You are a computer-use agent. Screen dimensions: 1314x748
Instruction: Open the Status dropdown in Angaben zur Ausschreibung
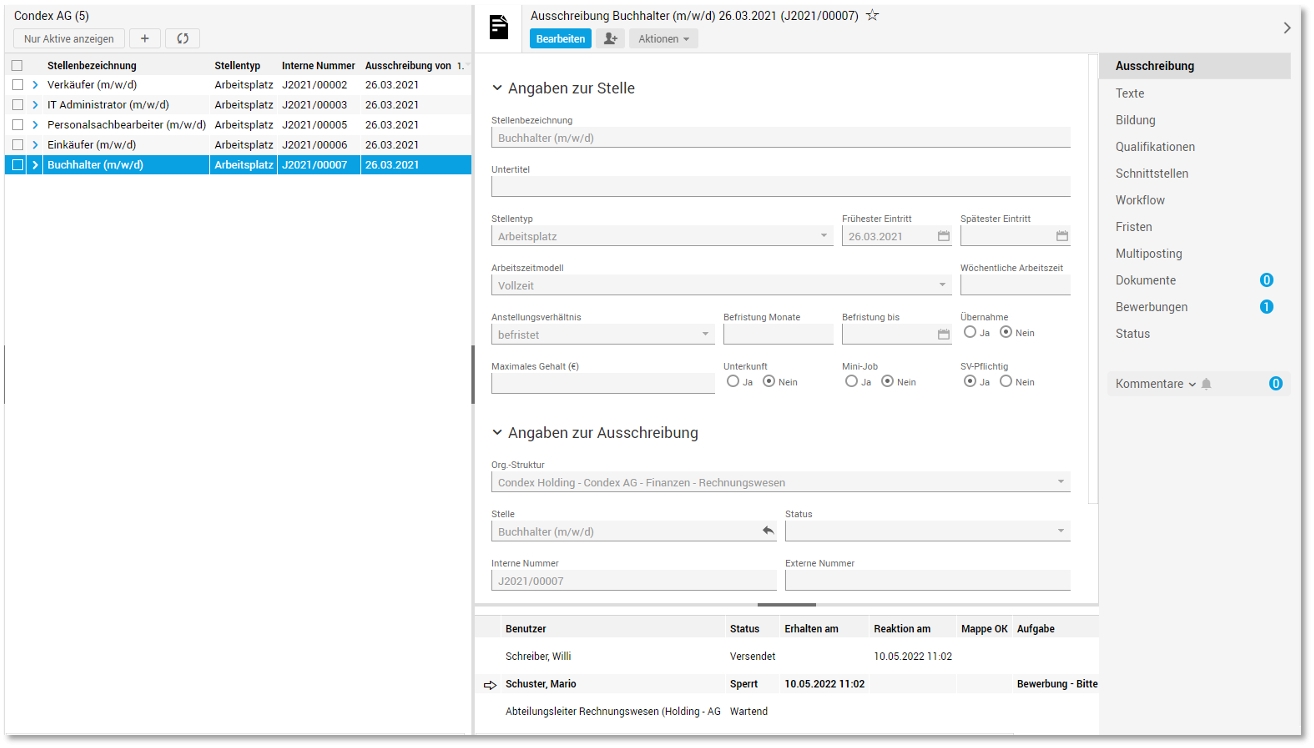pos(1061,531)
